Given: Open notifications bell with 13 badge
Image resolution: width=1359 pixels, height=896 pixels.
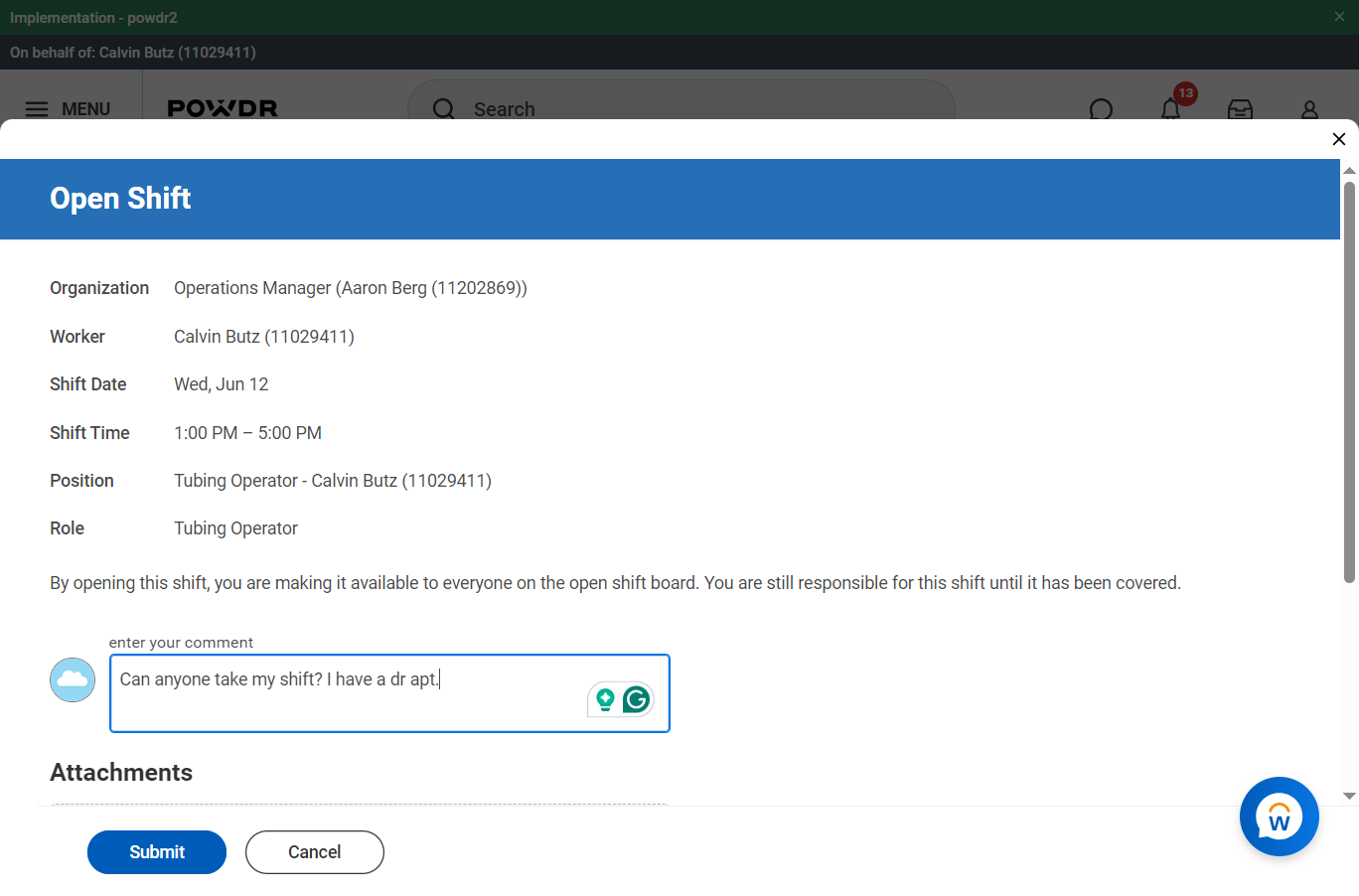Looking at the screenshot, I should pyautogui.click(x=1171, y=108).
